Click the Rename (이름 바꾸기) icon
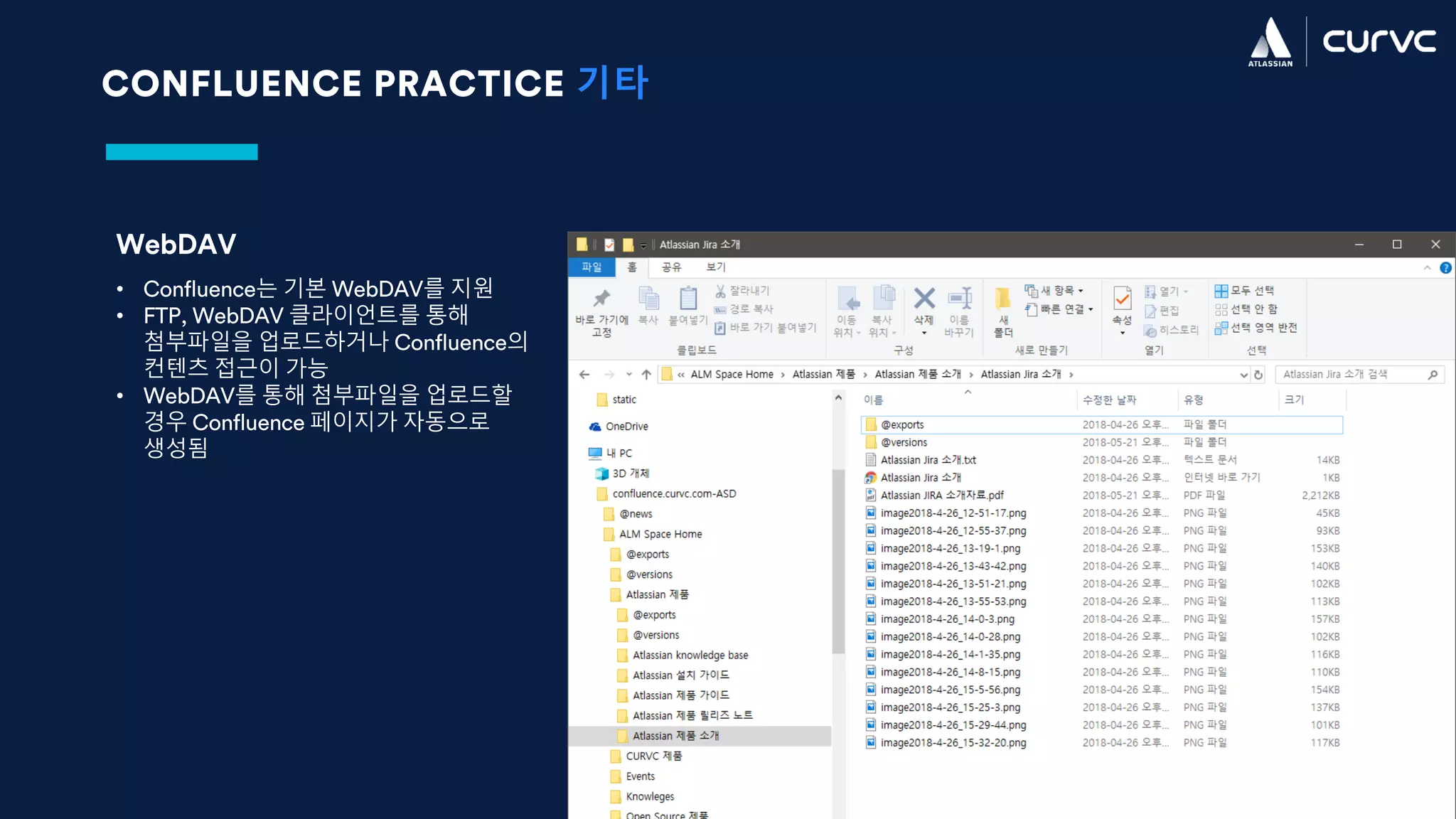Screen dimensions: 1456x819 pos(960,299)
